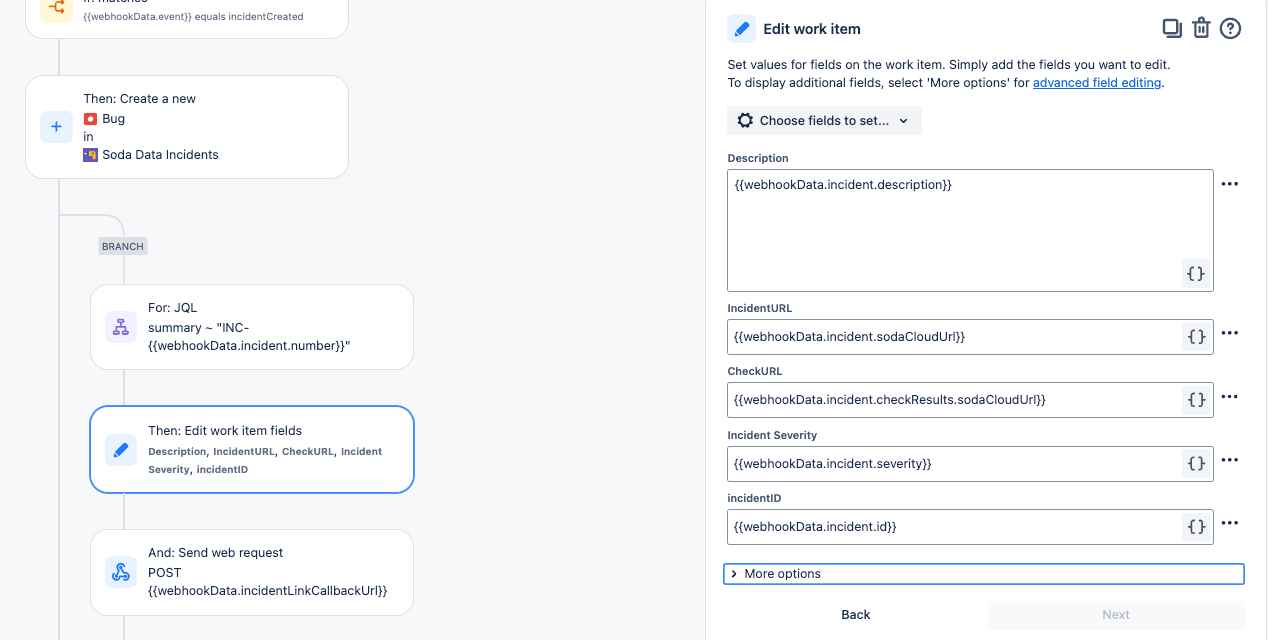Open three-dot menu beside IncidentURL field

1230,333
